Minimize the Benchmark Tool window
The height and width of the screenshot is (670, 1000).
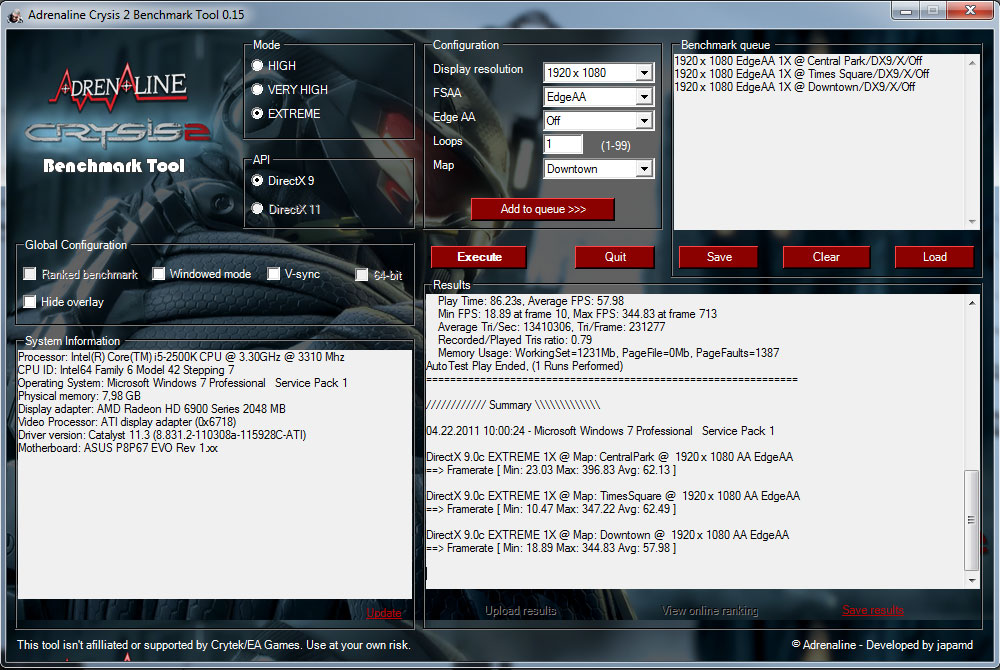906,11
